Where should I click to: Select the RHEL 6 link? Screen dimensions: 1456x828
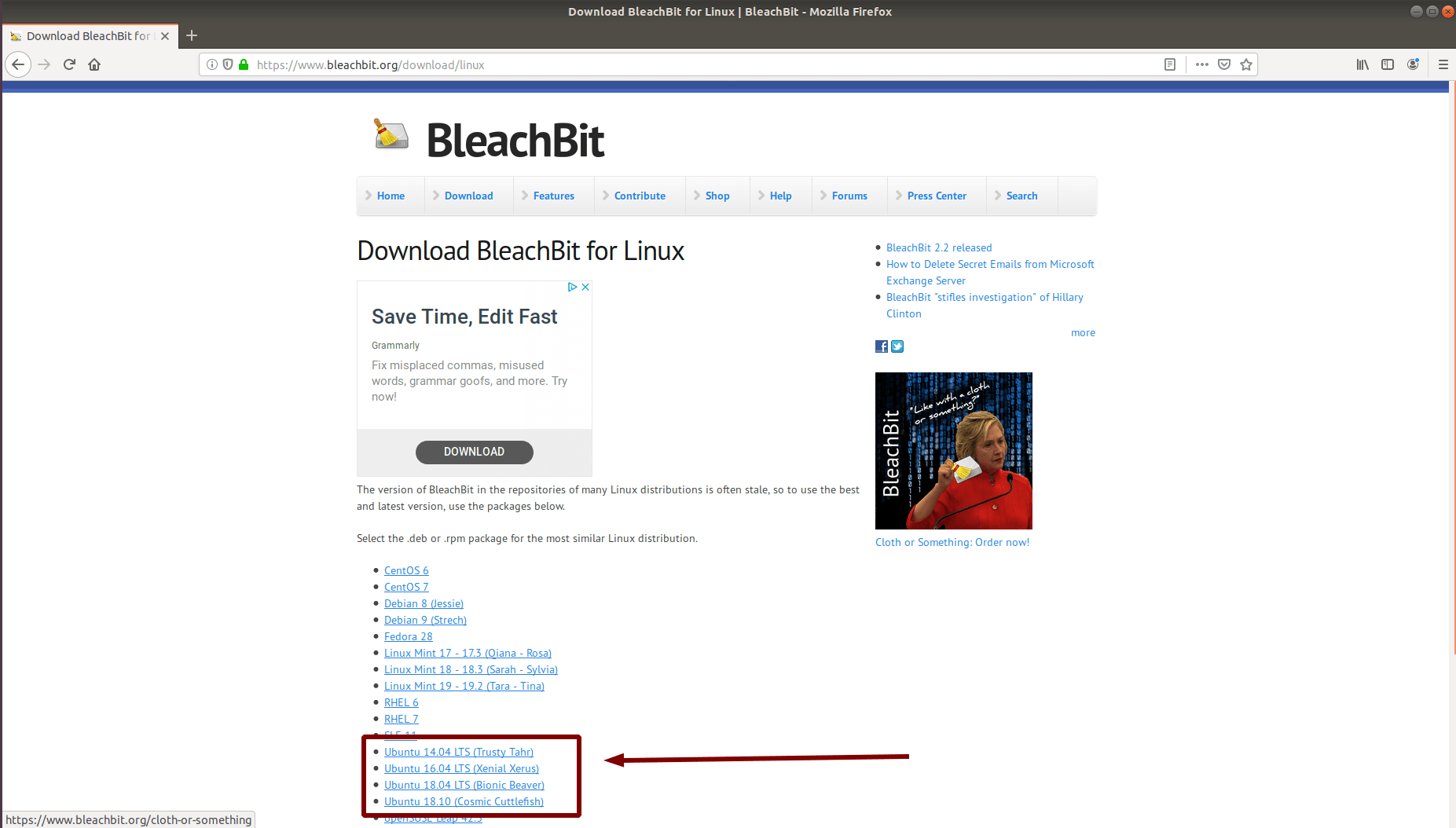[402, 702]
